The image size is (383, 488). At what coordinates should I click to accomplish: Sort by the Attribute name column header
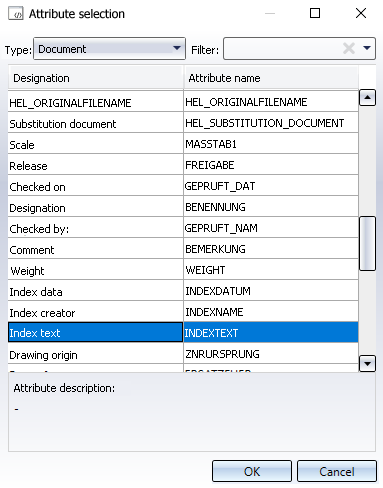tap(271, 78)
